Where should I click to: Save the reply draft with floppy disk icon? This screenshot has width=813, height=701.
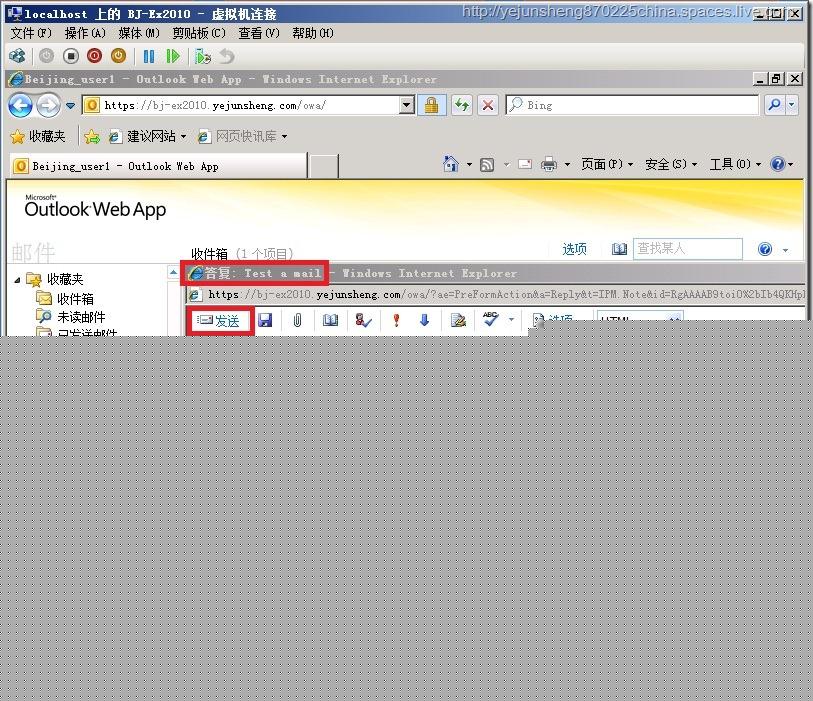265,320
